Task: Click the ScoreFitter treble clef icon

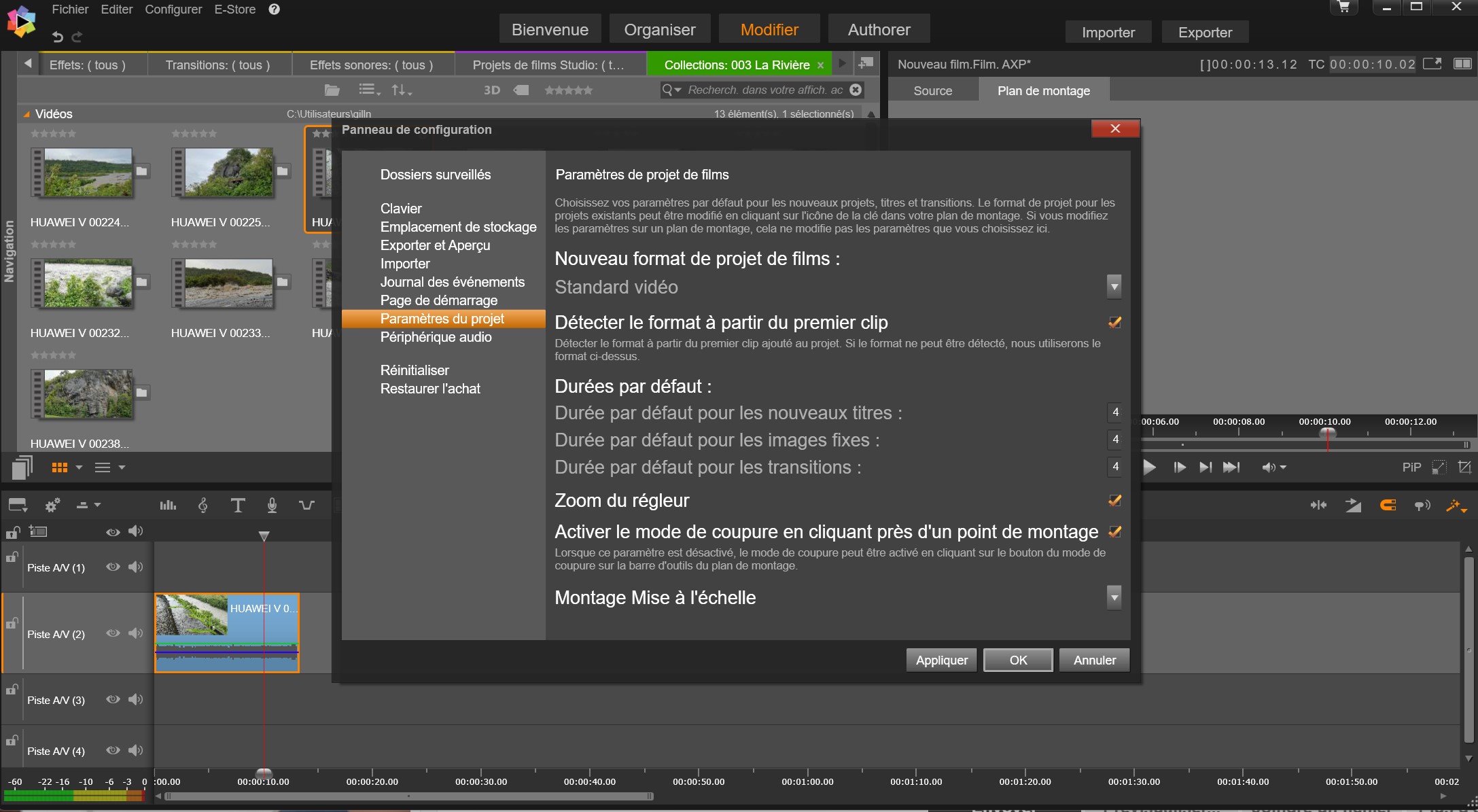Action: (x=203, y=505)
